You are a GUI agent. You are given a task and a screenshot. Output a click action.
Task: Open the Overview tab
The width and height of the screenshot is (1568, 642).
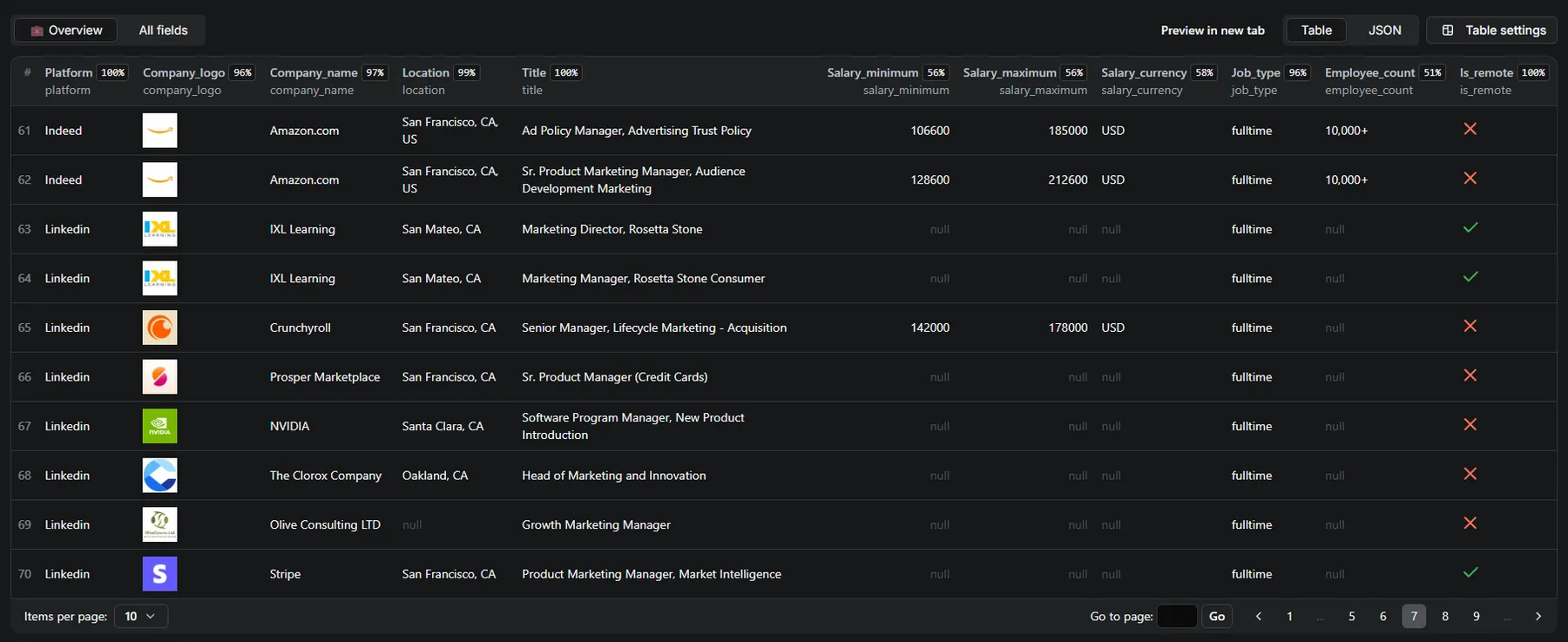point(67,30)
